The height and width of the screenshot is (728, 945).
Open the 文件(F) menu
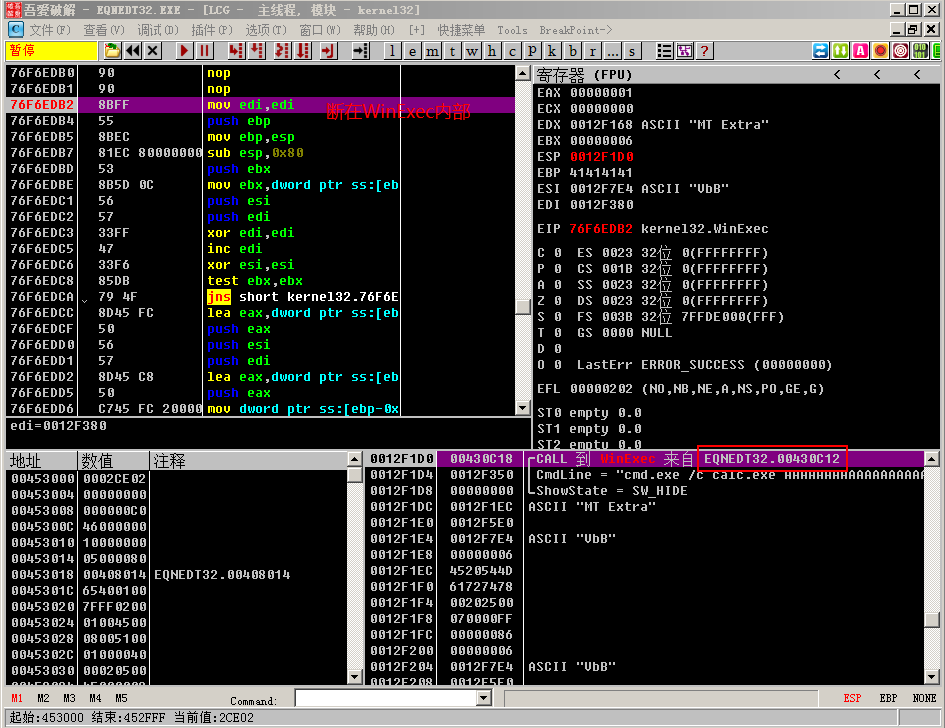pyautogui.click(x=49, y=30)
